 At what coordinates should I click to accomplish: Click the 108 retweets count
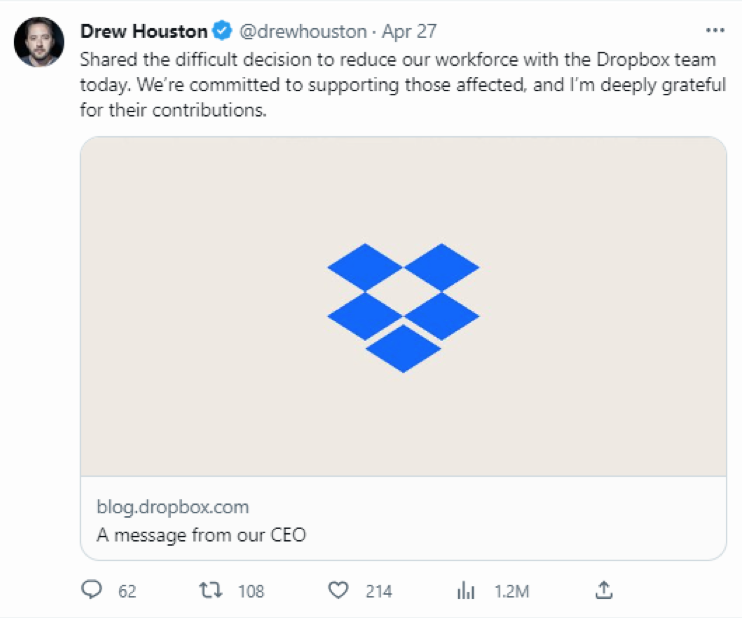point(251,591)
